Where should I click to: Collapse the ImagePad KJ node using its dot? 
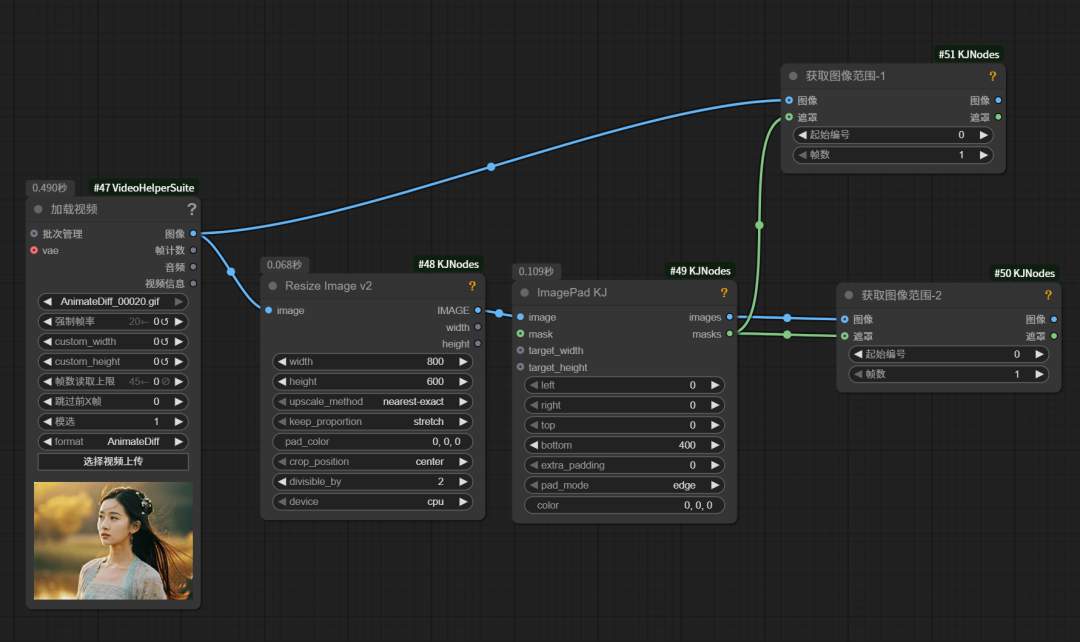[x=524, y=293]
